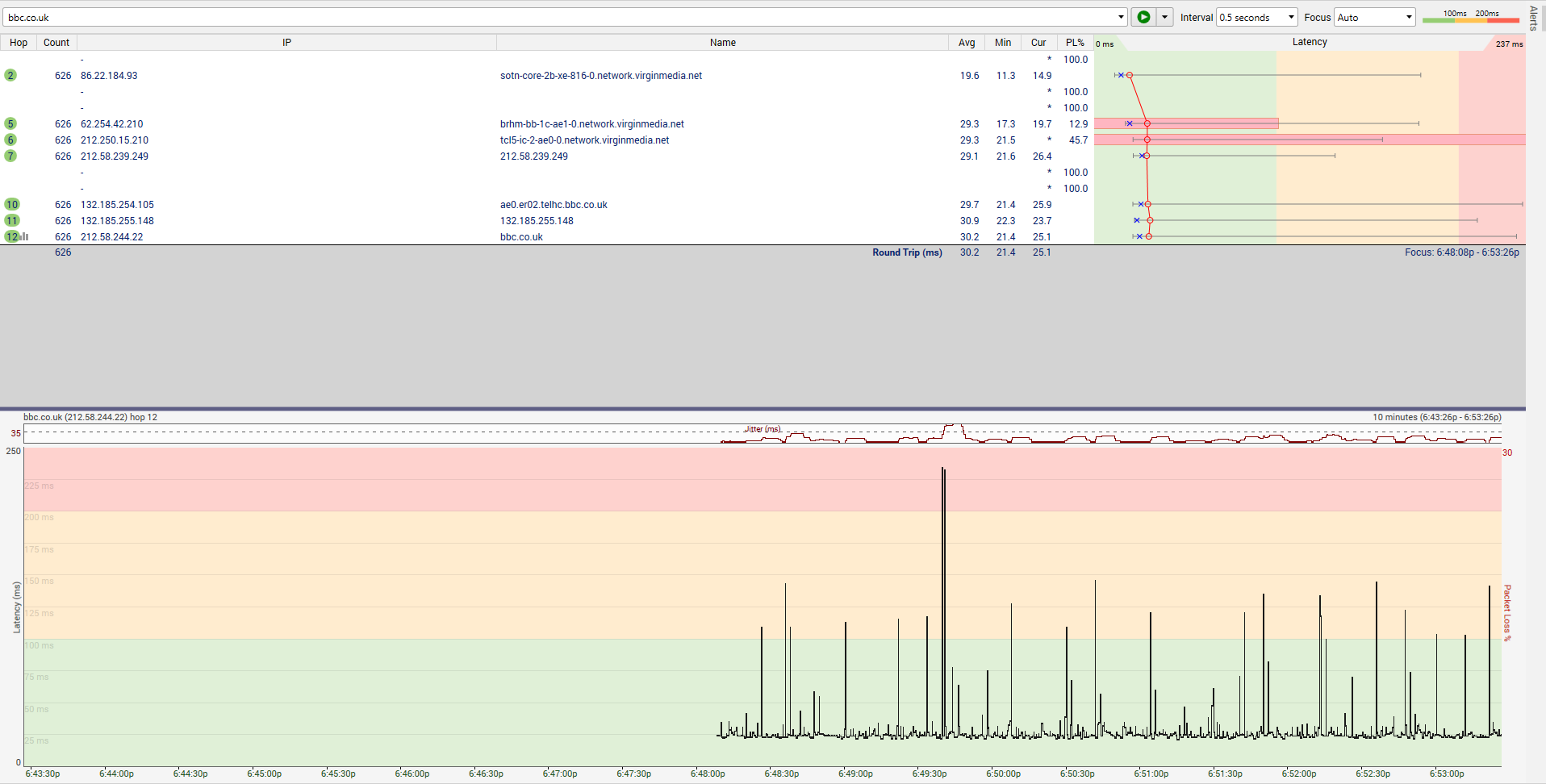Screen dimensions: 1546x784
Task: Click the 6:53:00p mark on time axis
Action: (x=1447, y=774)
